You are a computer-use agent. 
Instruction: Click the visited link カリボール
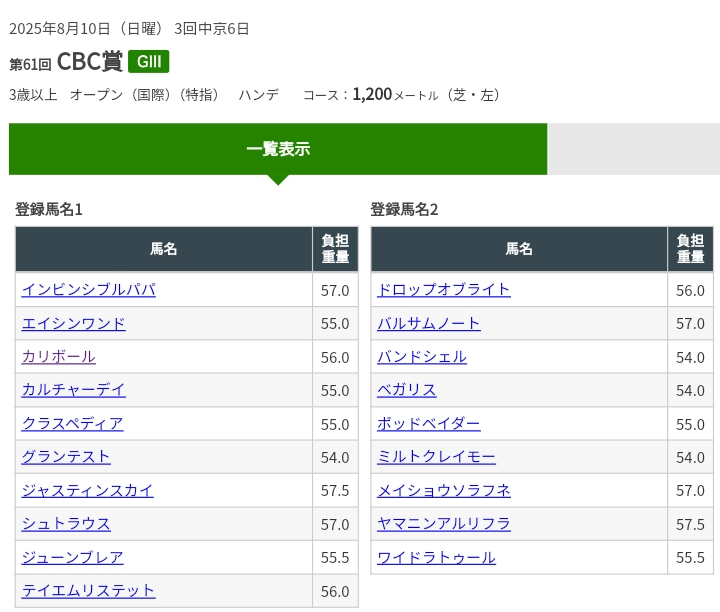[x=59, y=357]
